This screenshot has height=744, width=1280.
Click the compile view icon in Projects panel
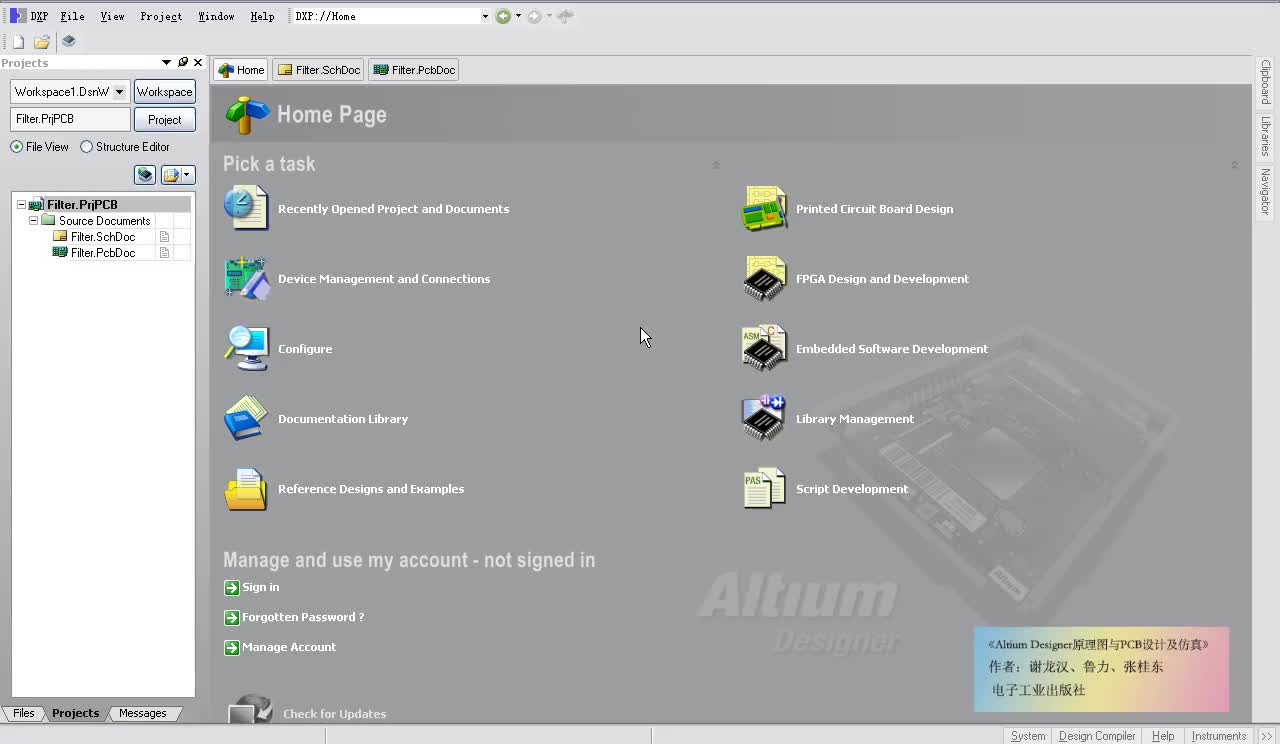(x=145, y=175)
